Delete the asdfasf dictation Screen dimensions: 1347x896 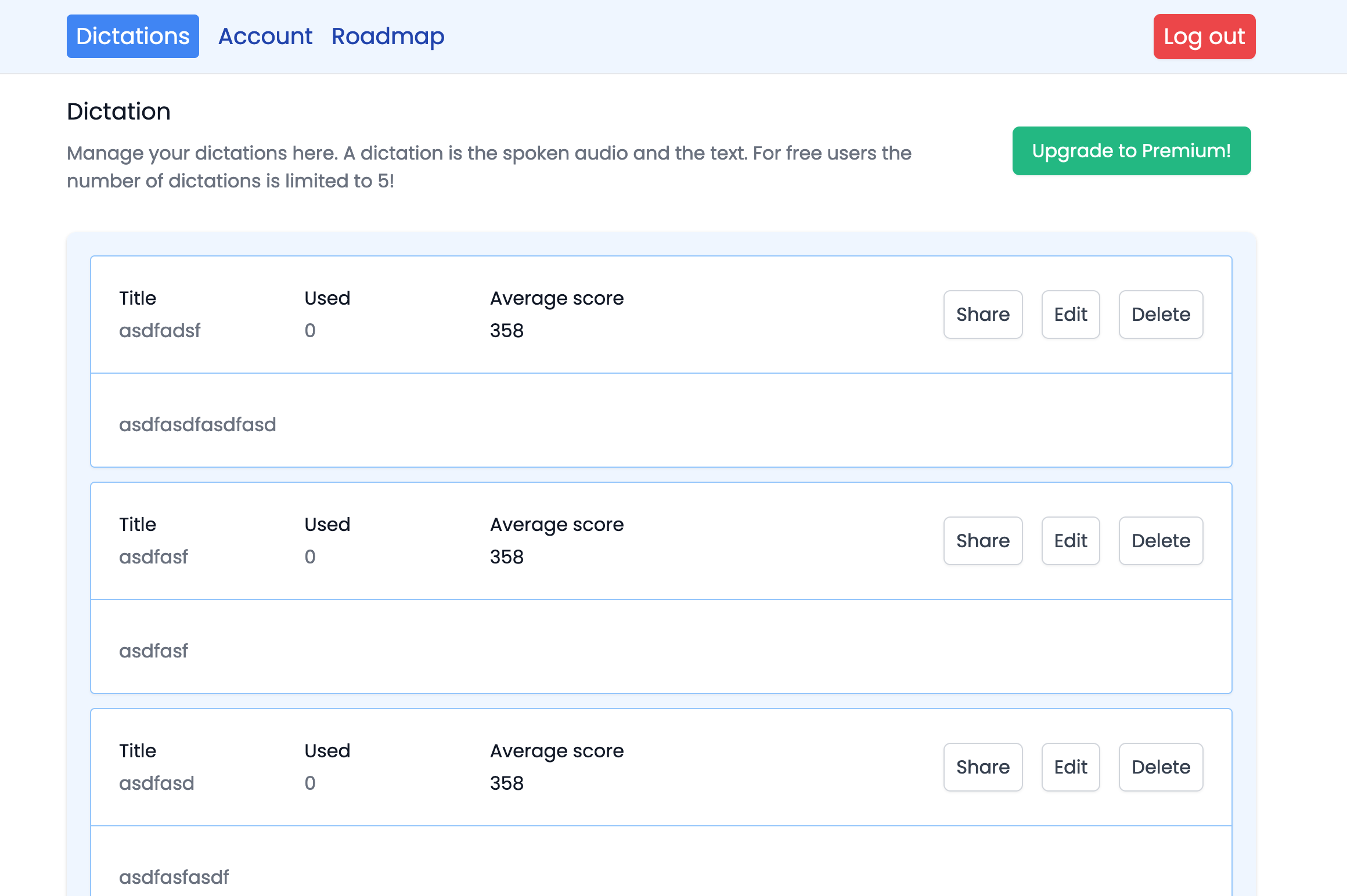tap(1160, 541)
